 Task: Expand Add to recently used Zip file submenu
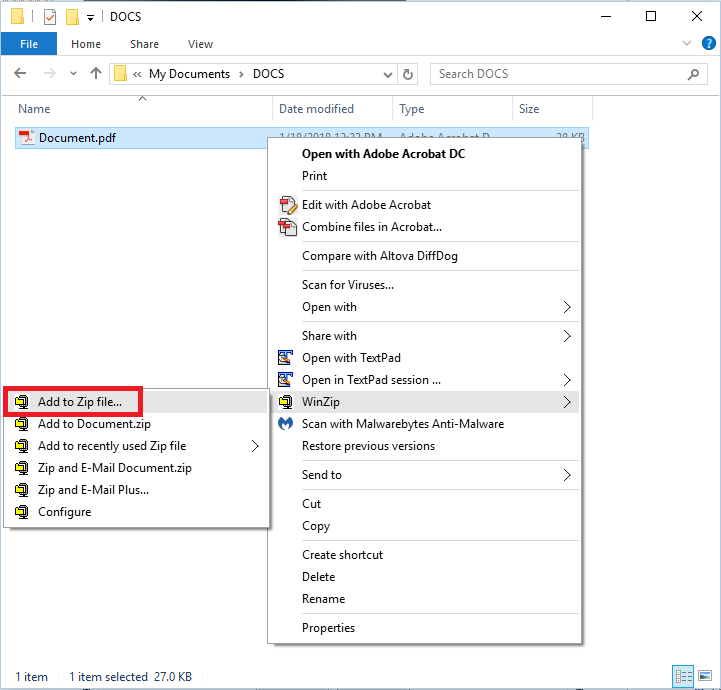255,446
